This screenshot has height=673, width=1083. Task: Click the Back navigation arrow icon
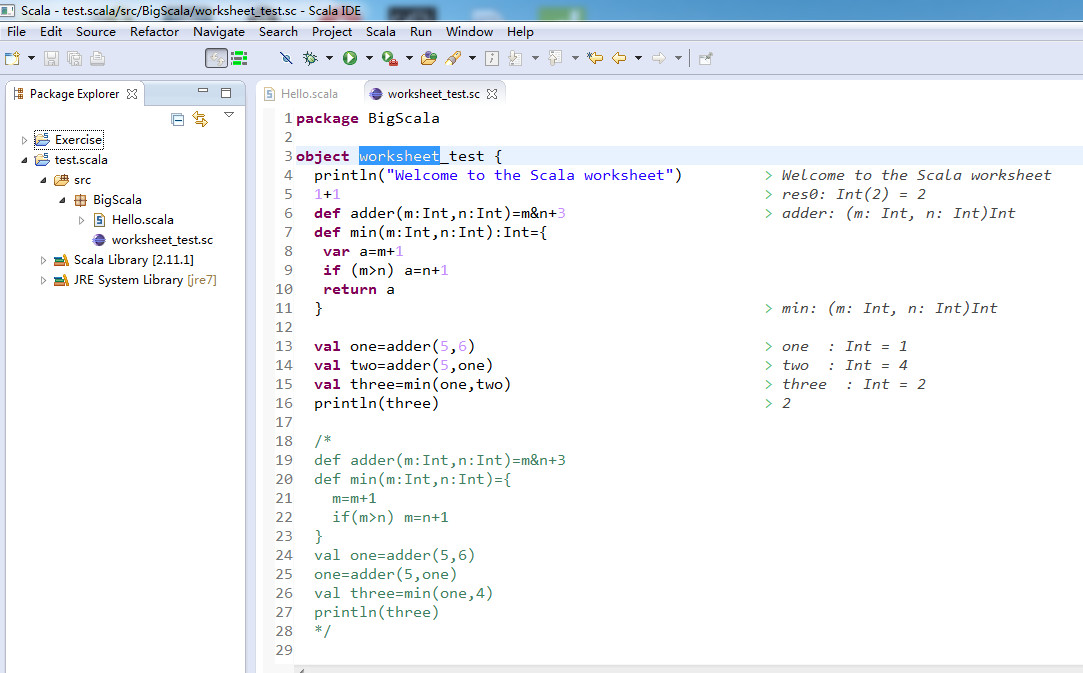(x=620, y=59)
